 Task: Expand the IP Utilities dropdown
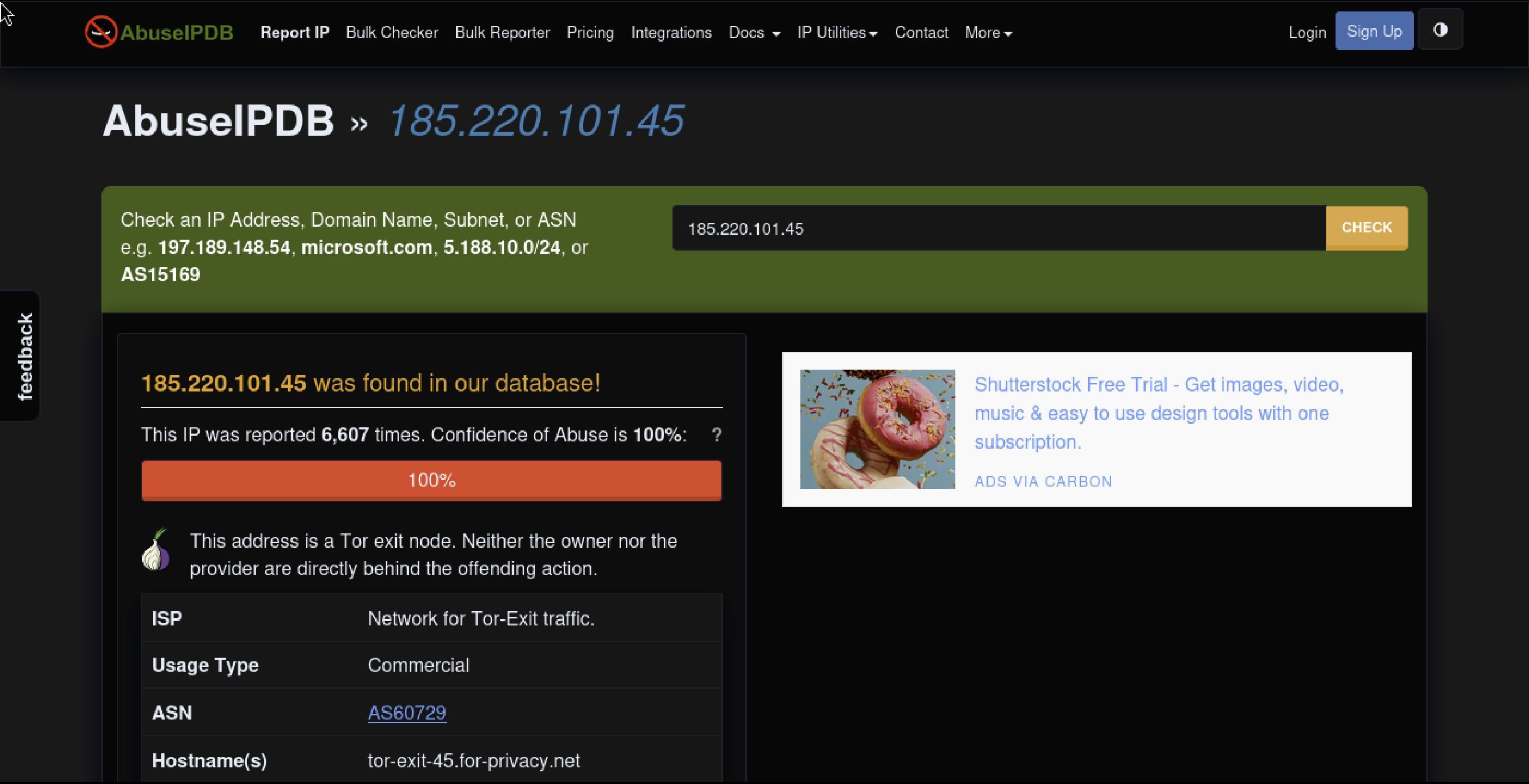pyautogui.click(x=837, y=33)
